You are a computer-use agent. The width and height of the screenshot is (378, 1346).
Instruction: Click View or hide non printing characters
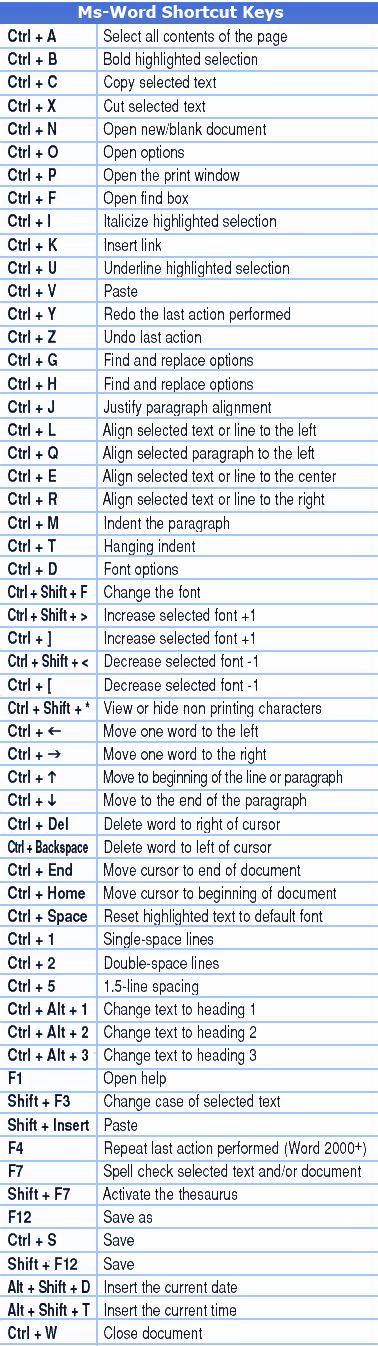(212, 708)
